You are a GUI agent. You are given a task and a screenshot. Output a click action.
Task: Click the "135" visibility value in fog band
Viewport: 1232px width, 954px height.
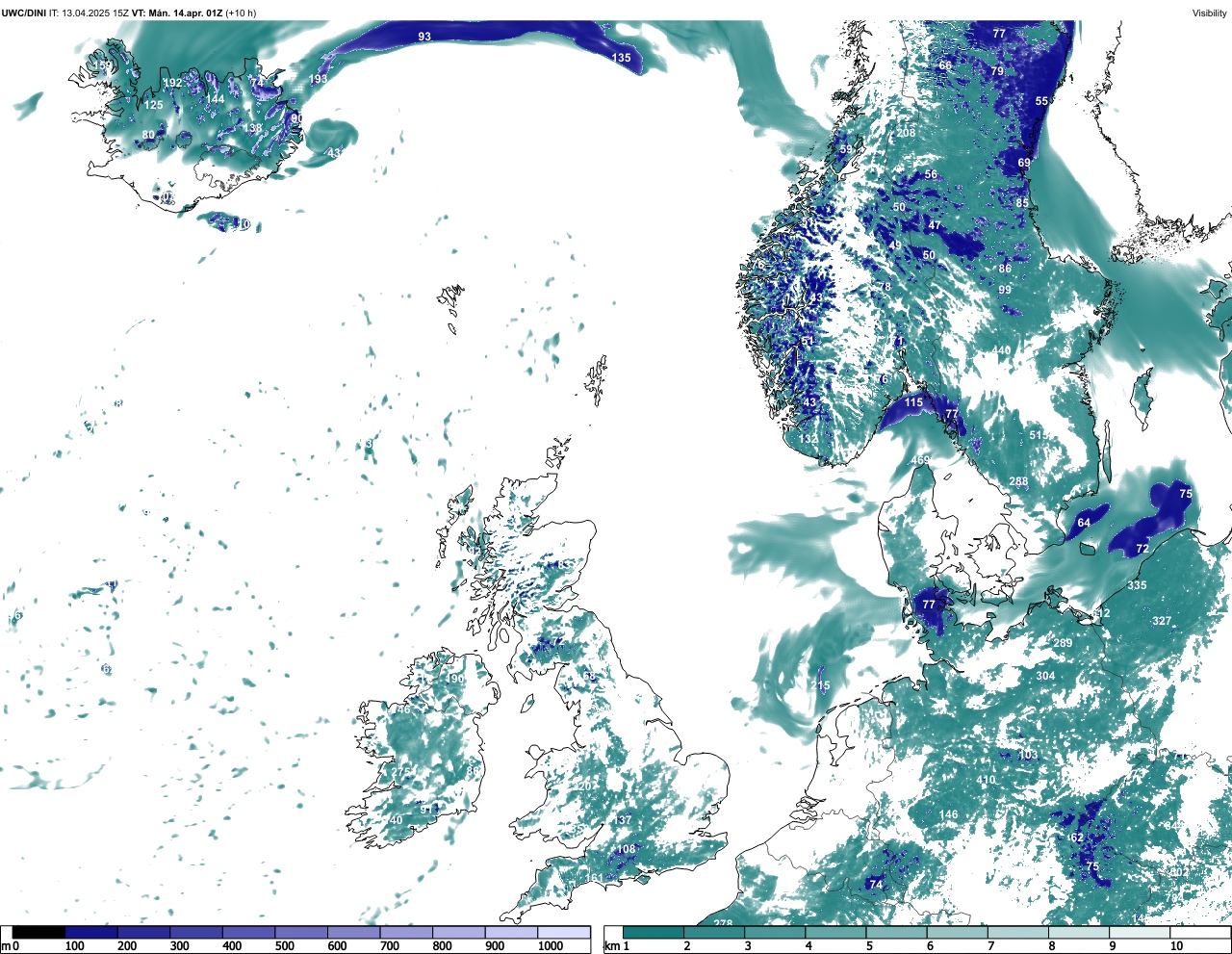click(622, 58)
